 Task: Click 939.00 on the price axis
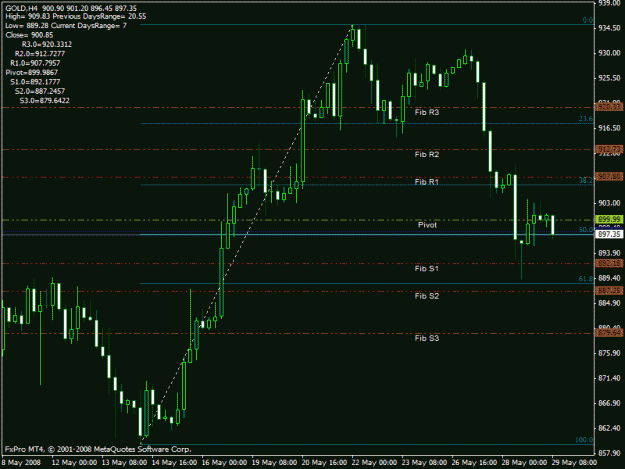[x=609, y=3]
